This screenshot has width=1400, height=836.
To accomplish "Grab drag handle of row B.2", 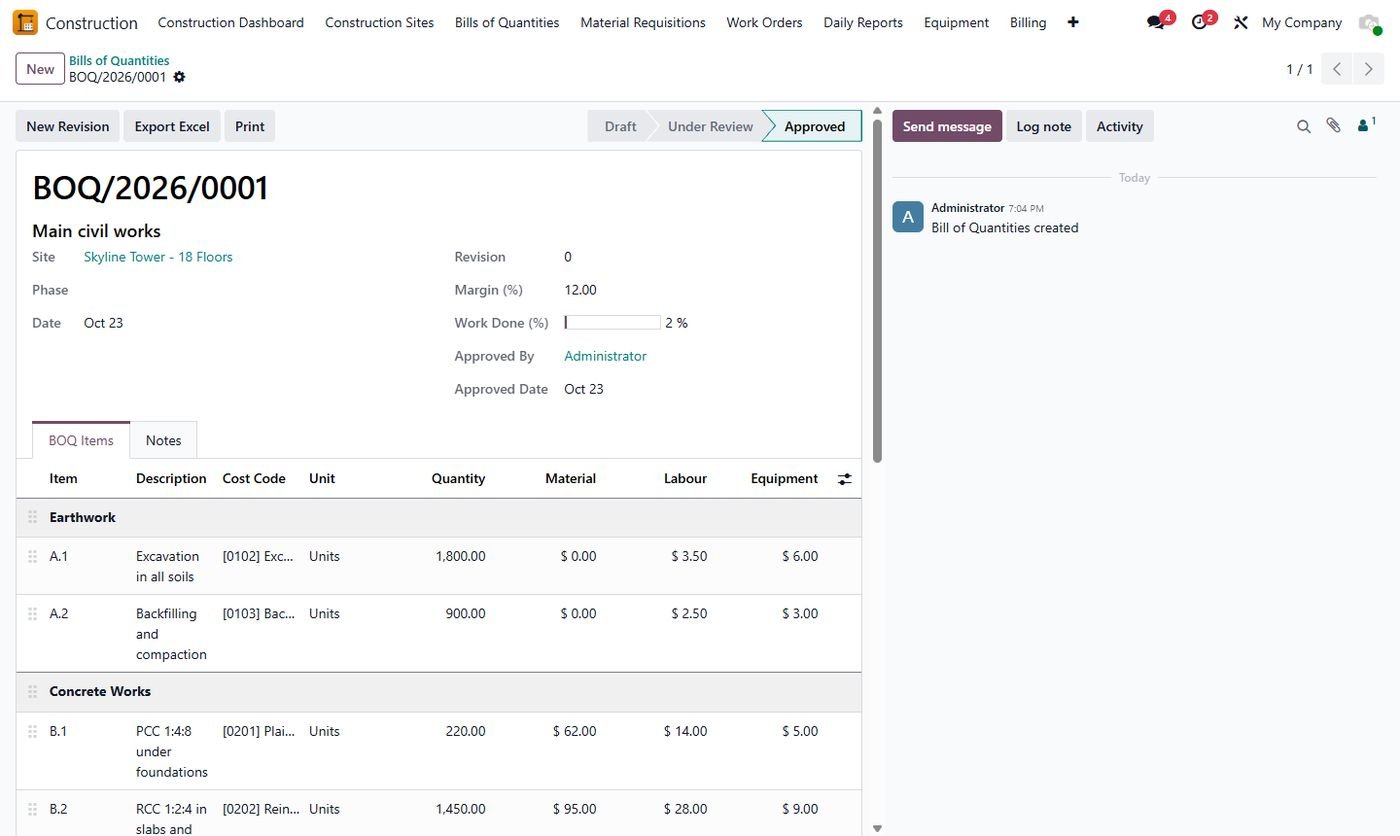I will tap(32, 809).
